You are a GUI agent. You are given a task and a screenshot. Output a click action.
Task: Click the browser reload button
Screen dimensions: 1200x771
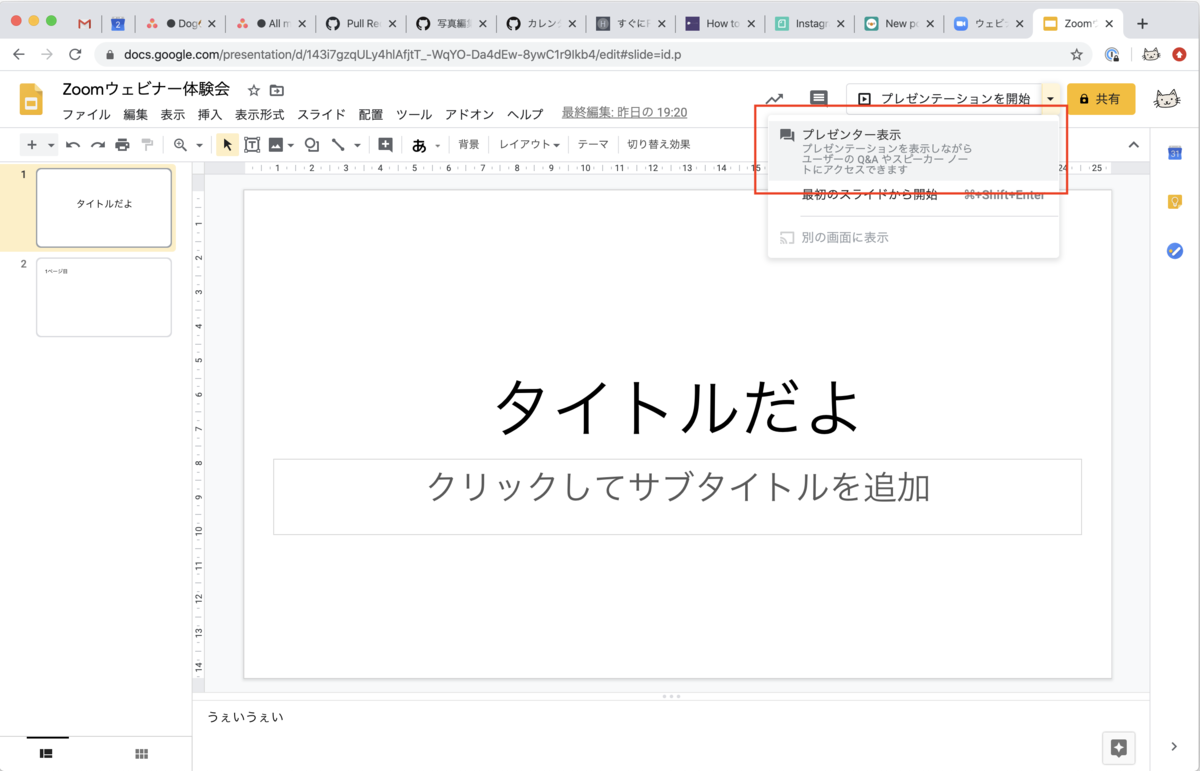[75, 55]
